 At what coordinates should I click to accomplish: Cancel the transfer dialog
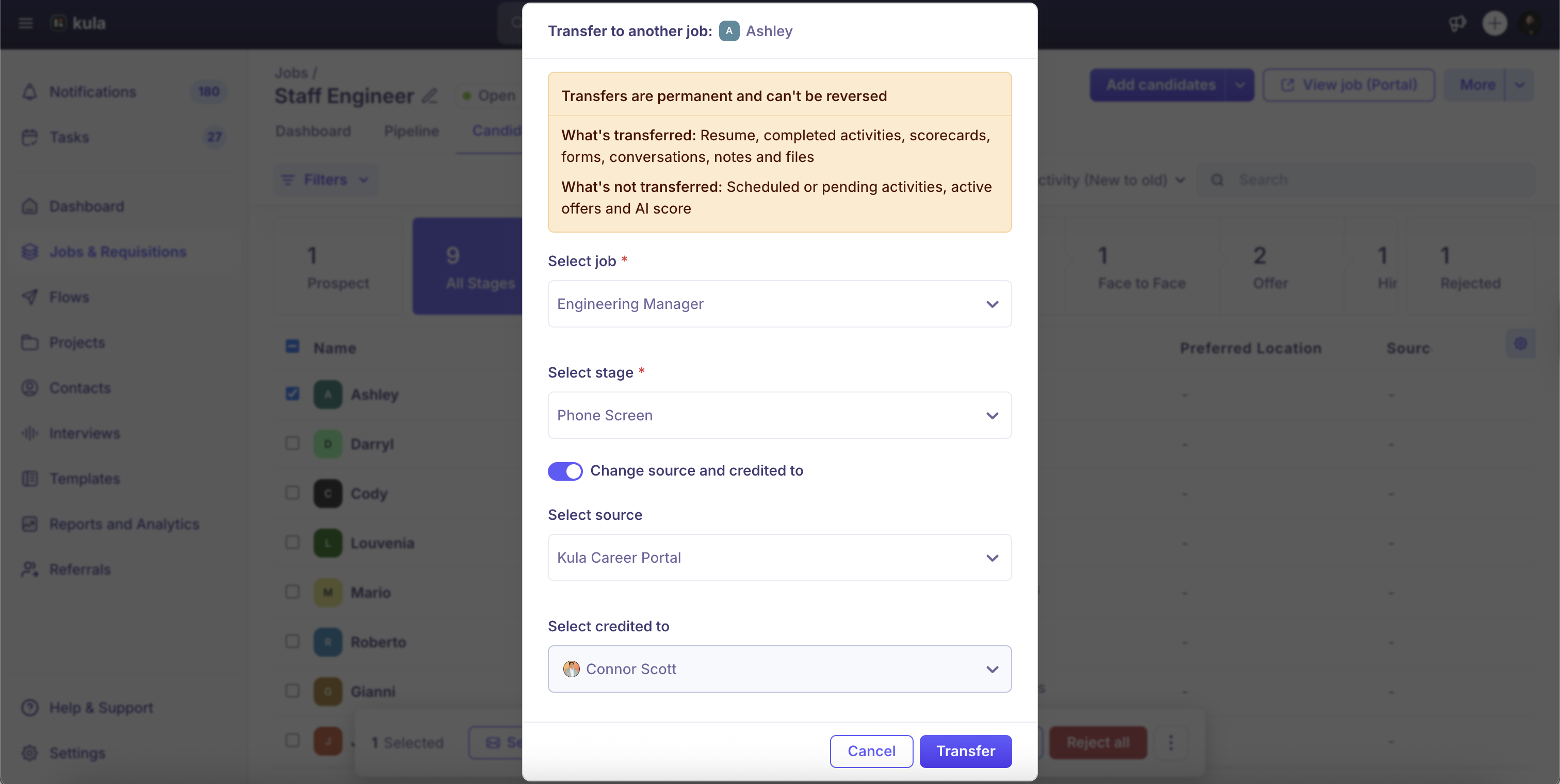tap(871, 750)
